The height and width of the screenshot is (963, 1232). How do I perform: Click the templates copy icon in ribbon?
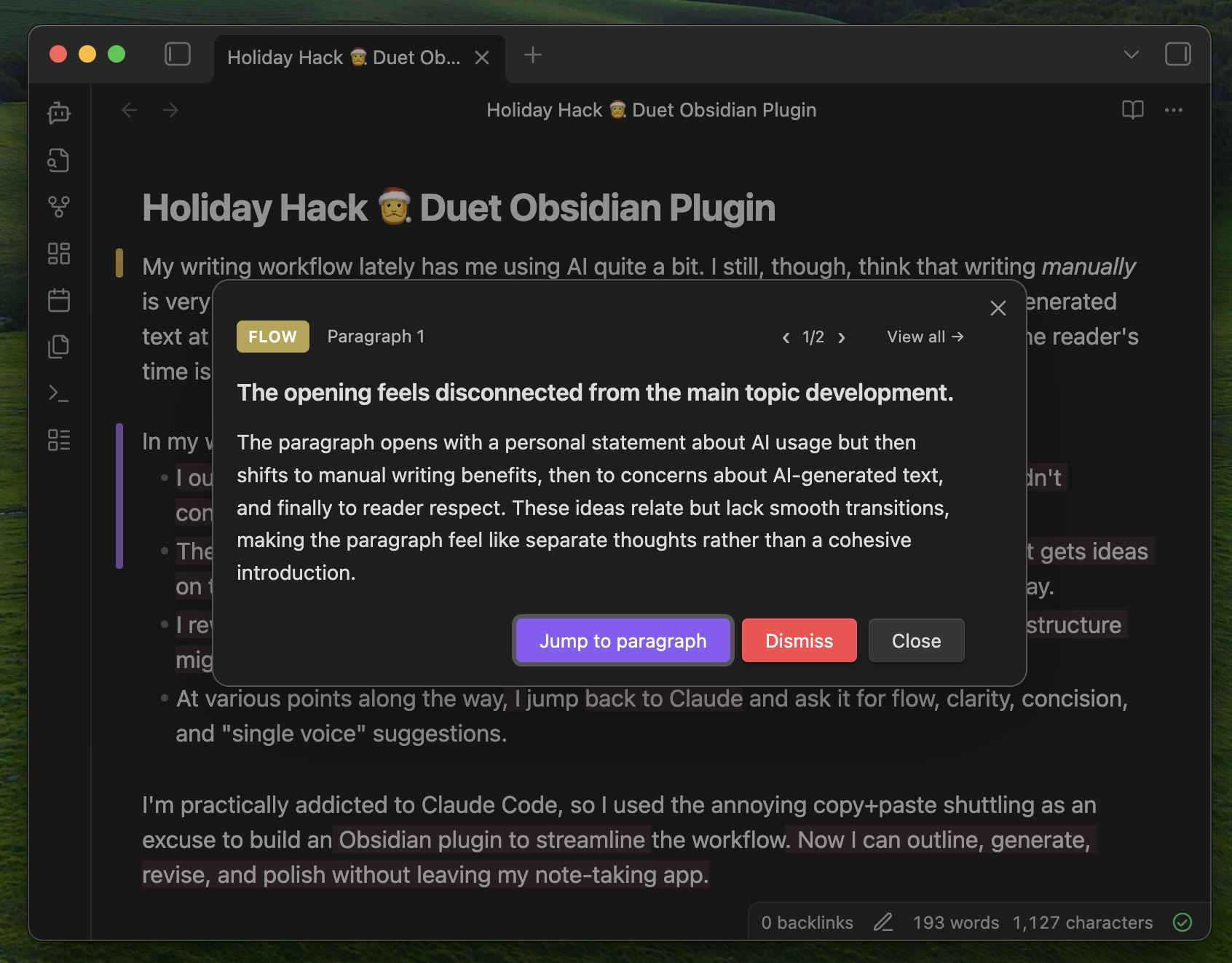pos(59,347)
